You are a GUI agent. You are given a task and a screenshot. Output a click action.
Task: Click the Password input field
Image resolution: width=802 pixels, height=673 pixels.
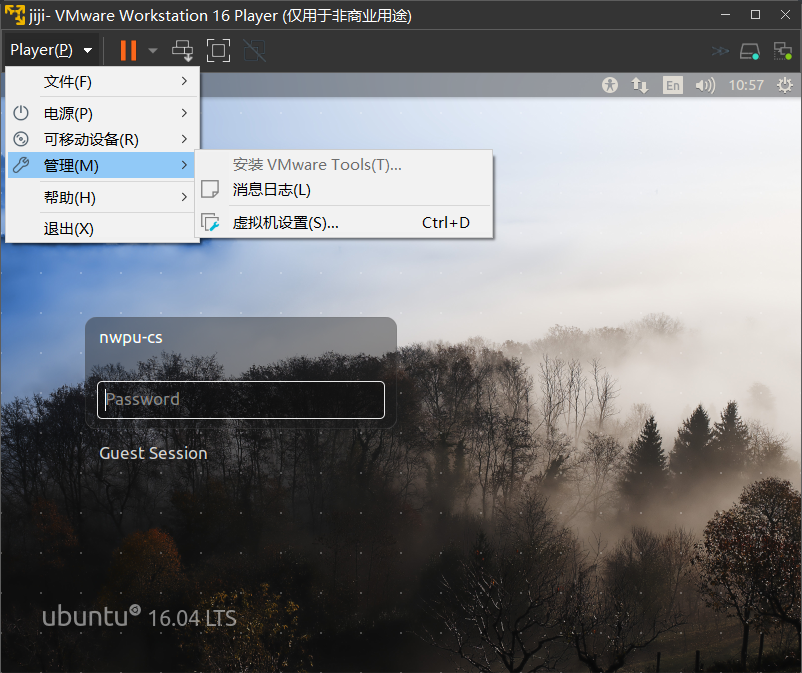tap(241, 400)
